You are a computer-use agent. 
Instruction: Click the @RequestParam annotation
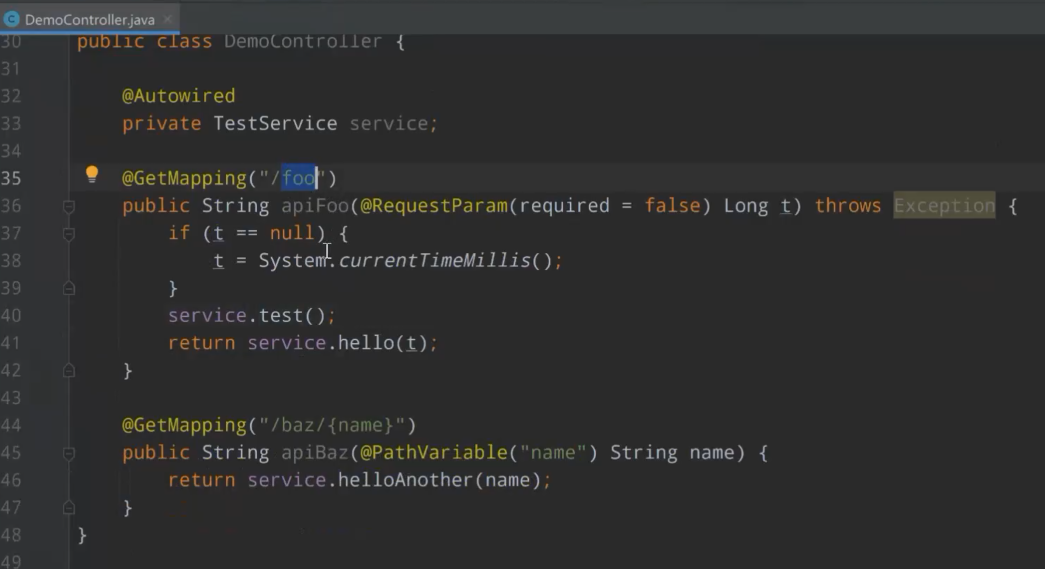tap(434, 206)
